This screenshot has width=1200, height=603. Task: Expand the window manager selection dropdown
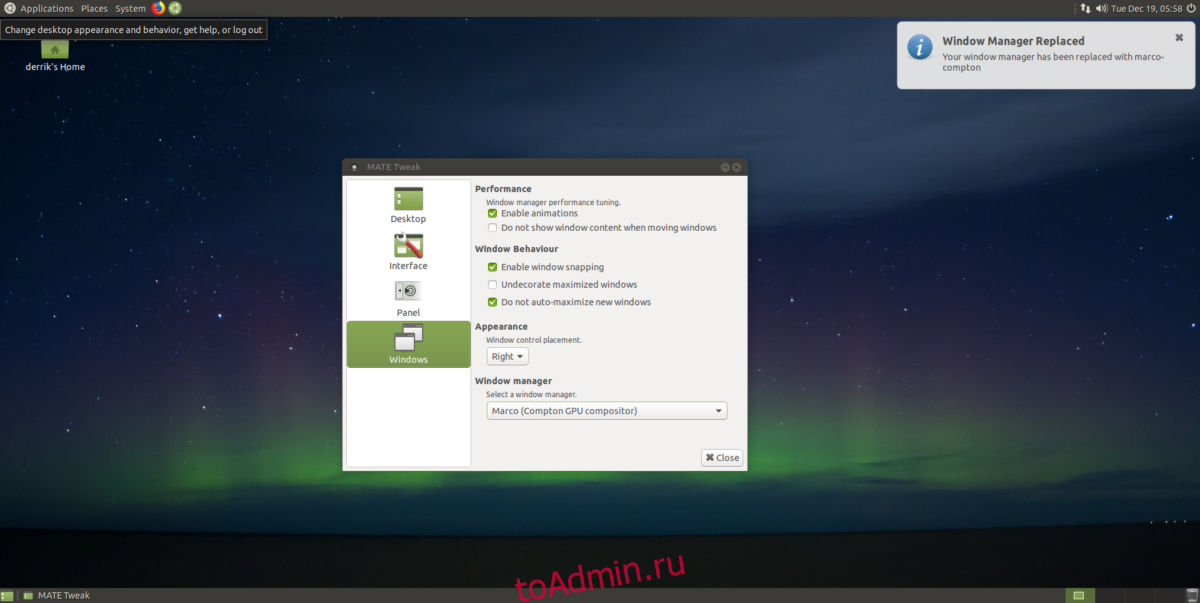coord(606,411)
